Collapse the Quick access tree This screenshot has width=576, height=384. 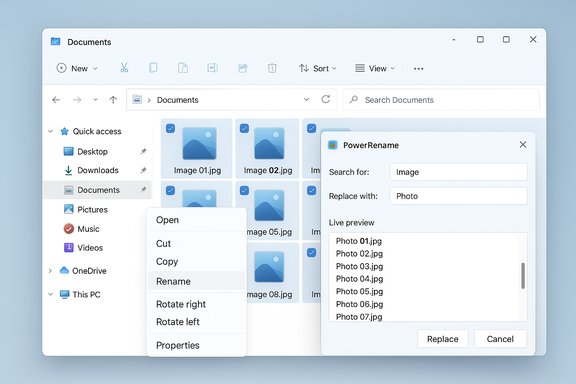point(51,131)
